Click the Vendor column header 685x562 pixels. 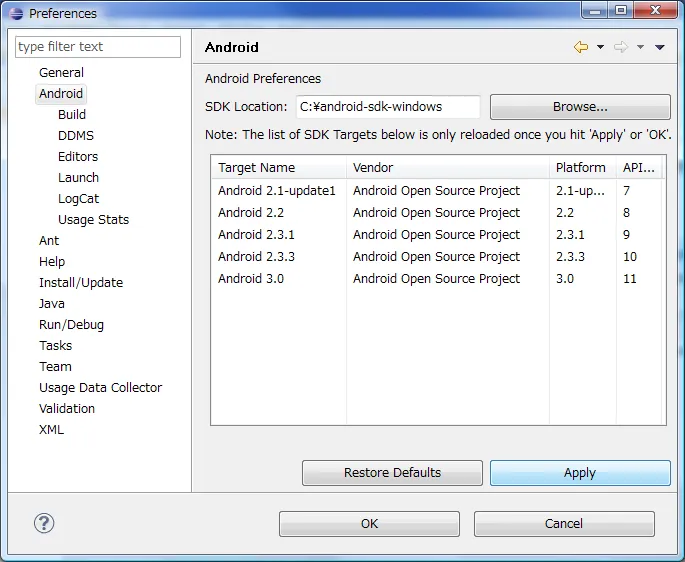(x=448, y=167)
